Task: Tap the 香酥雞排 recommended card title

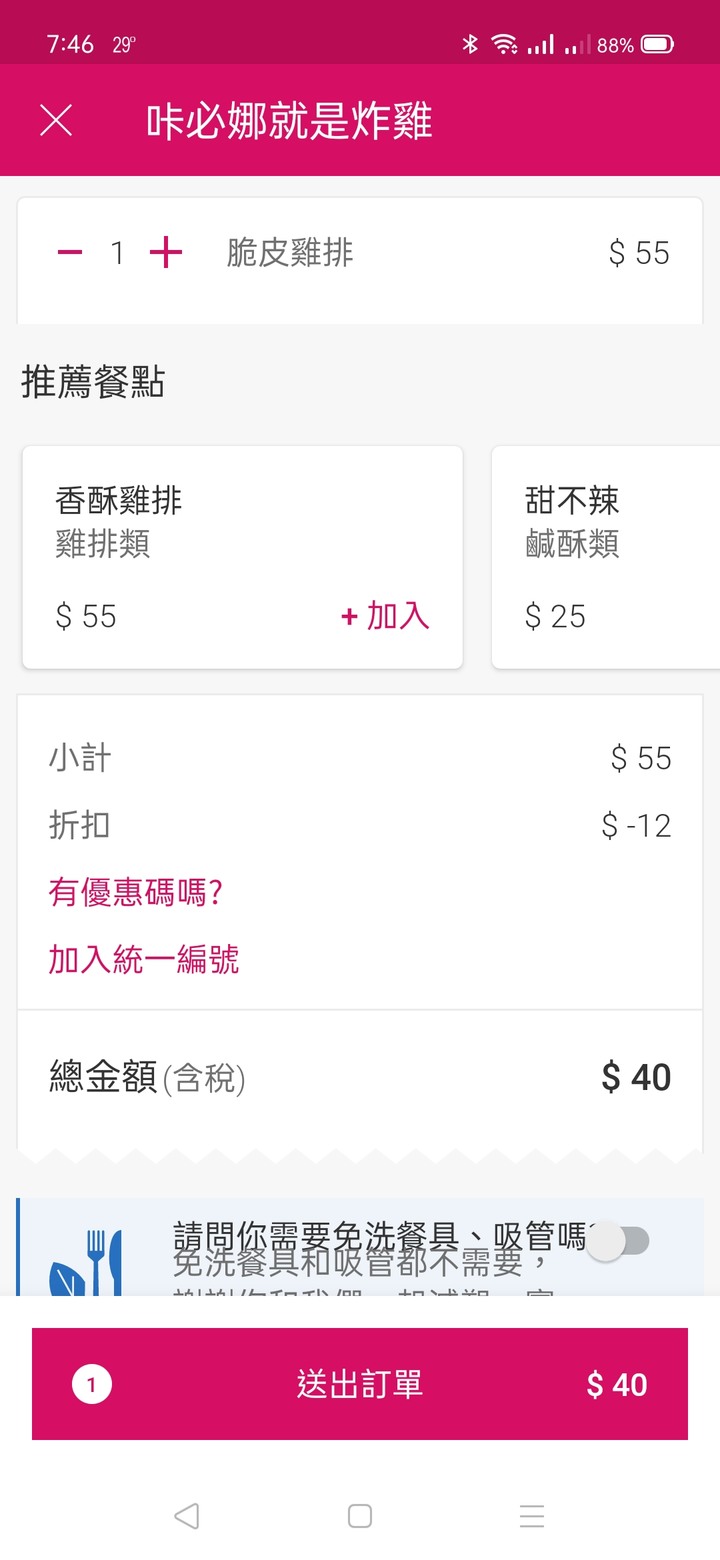Action: 119,500
